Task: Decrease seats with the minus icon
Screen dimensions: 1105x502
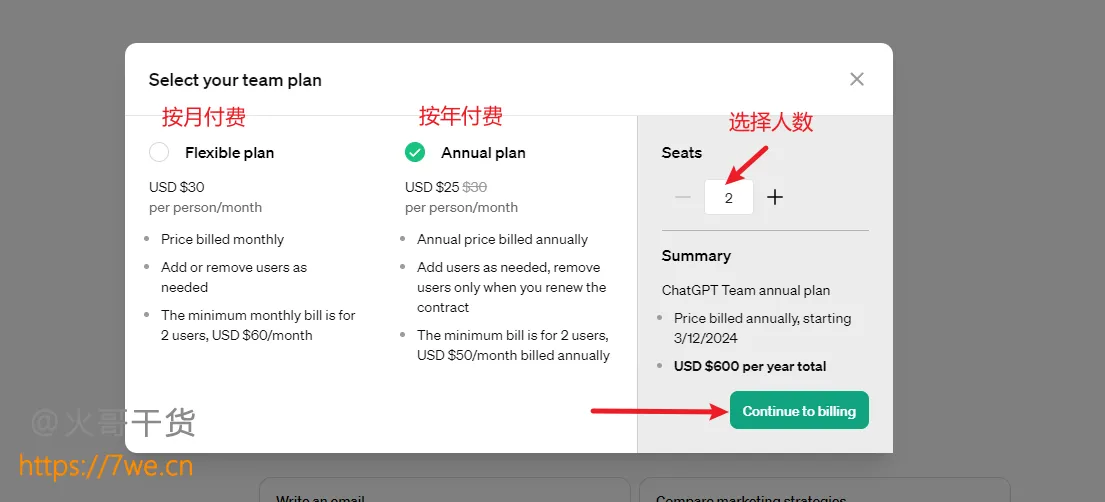Action: [x=683, y=197]
